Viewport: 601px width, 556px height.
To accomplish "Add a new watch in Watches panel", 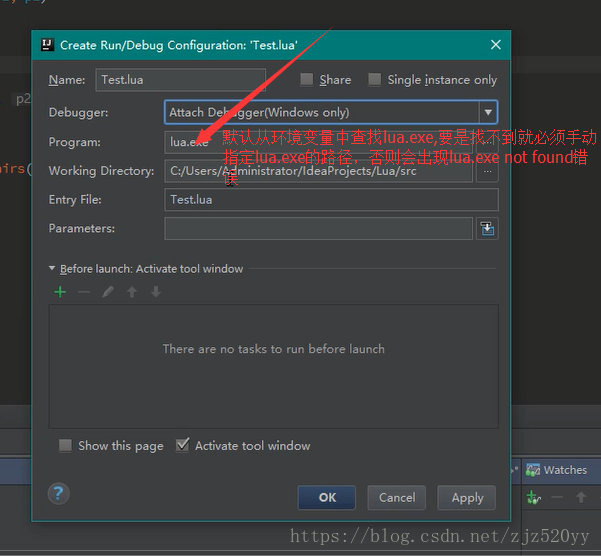I will click(x=533, y=497).
